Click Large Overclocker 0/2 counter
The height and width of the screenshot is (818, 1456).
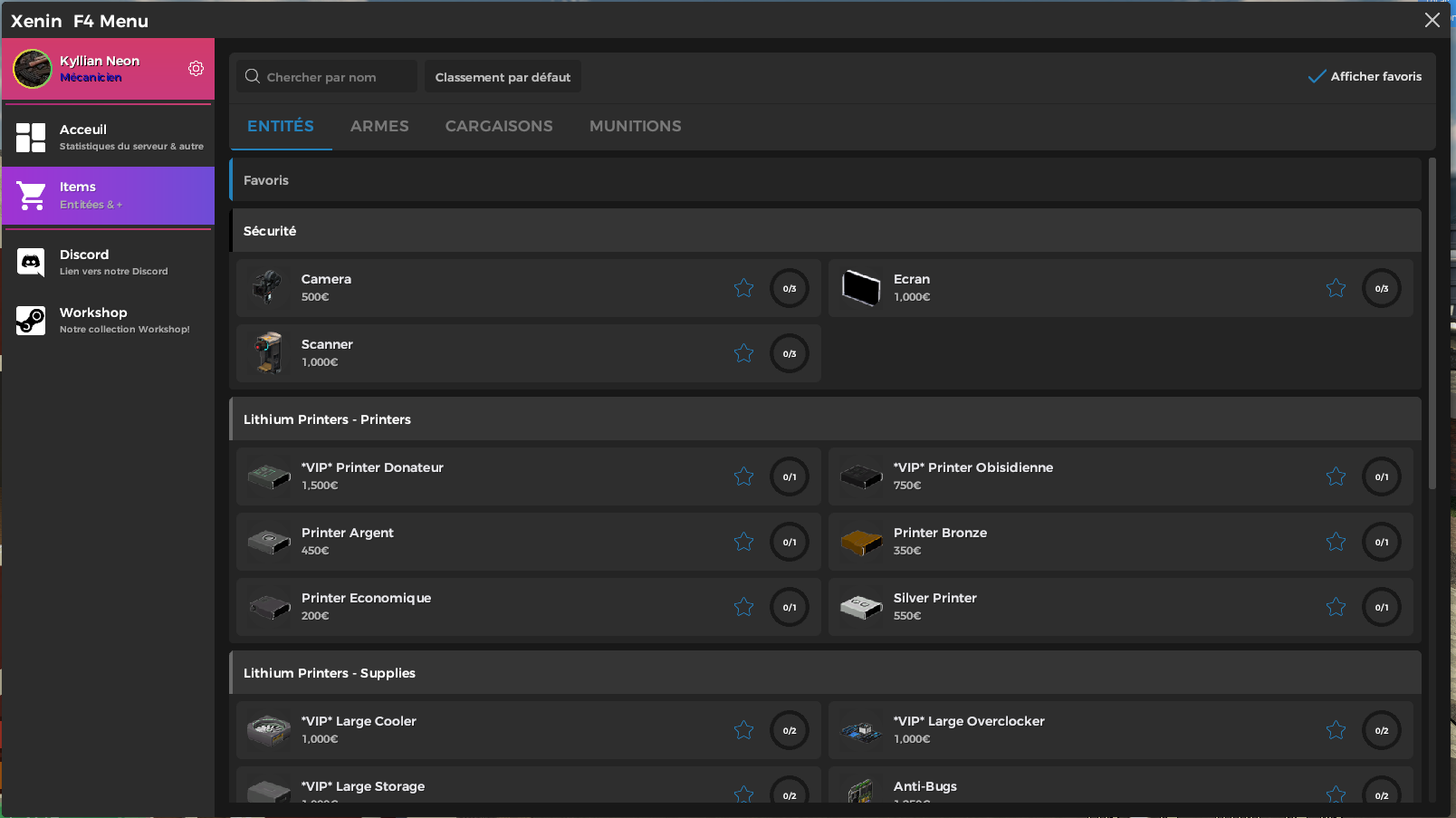[x=1382, y=730]
